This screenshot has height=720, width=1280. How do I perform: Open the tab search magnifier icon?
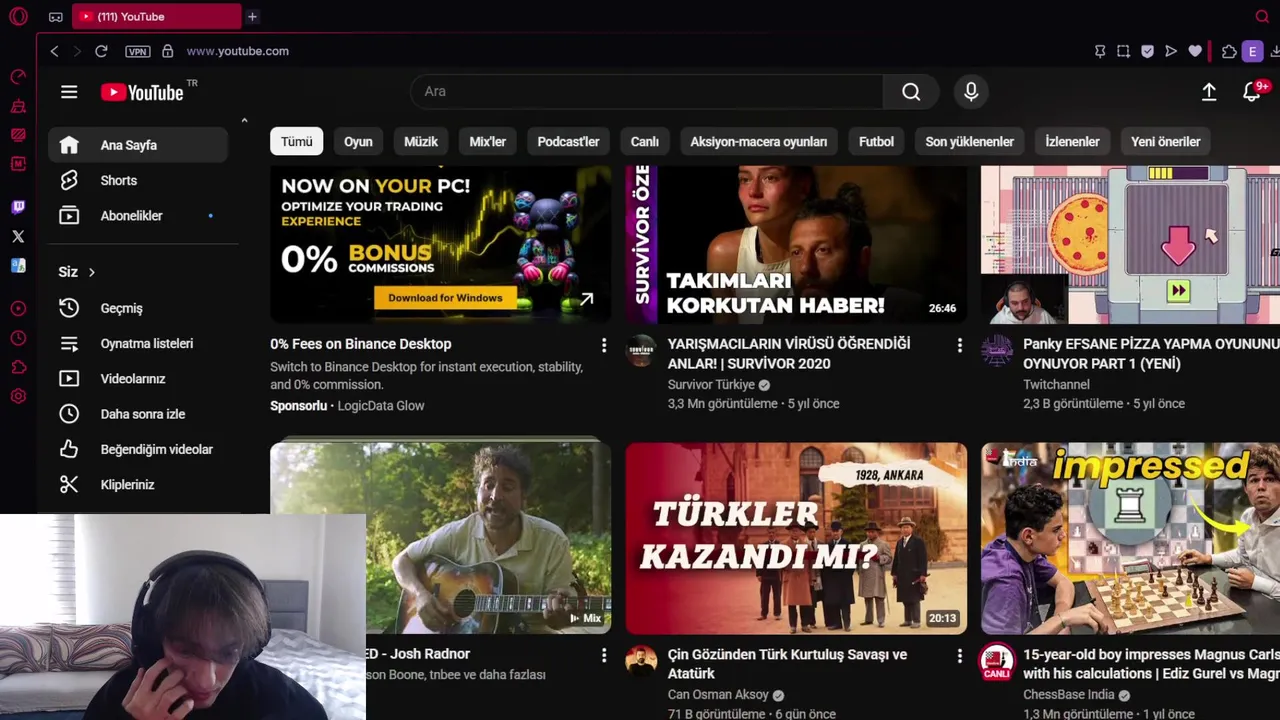click(1262, 17)
